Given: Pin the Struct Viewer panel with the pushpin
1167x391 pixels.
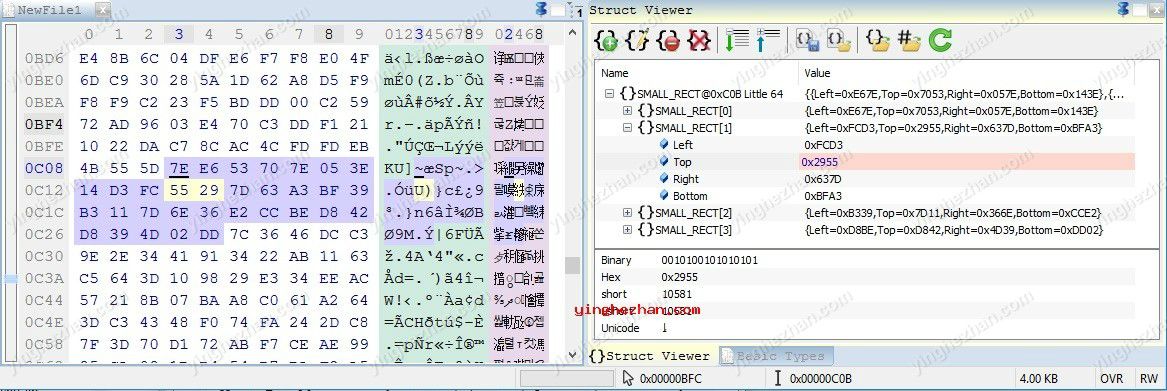Looking at the screenshot, I should pos(1124,10).
